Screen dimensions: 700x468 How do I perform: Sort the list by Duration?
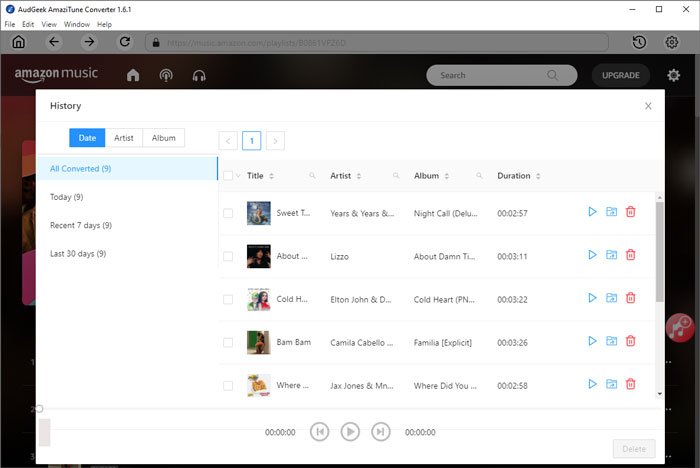point(538,176)
